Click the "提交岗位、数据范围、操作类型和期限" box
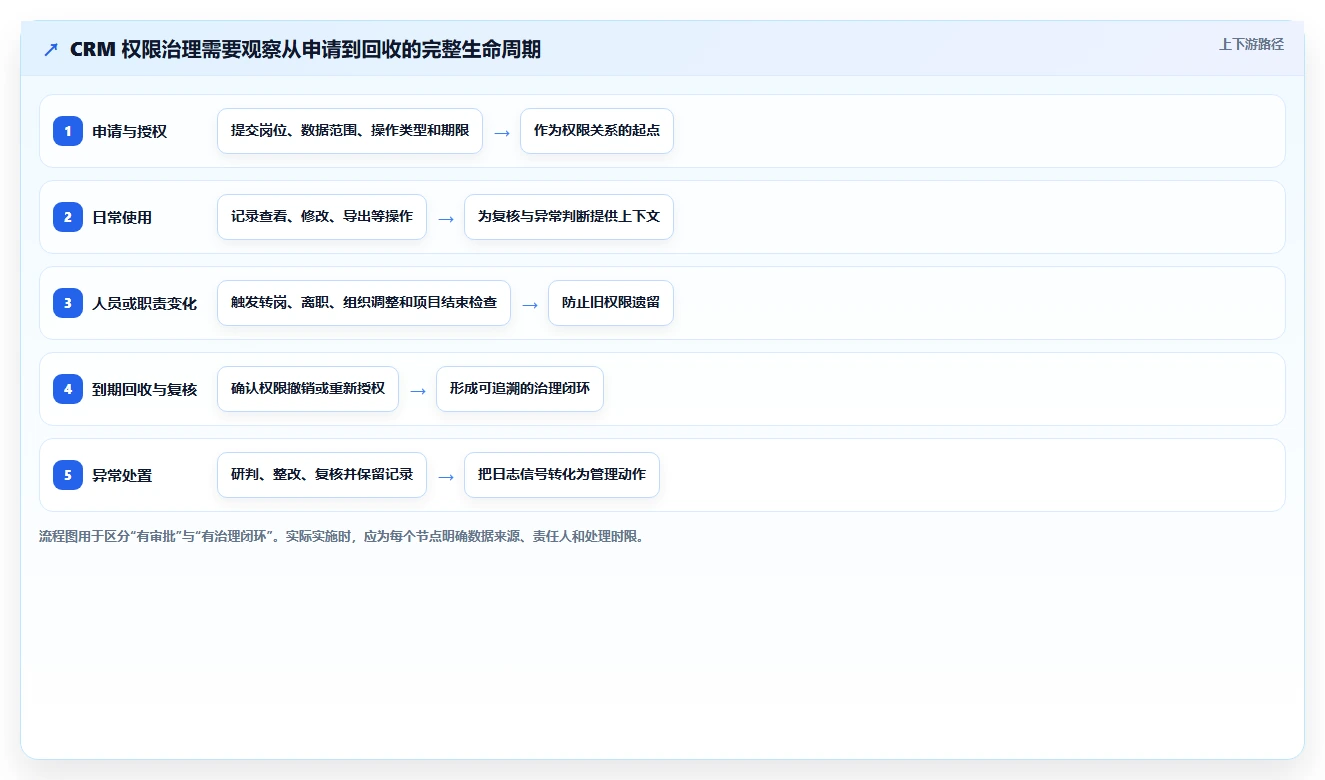1325x780 pixels. point(350,131)
